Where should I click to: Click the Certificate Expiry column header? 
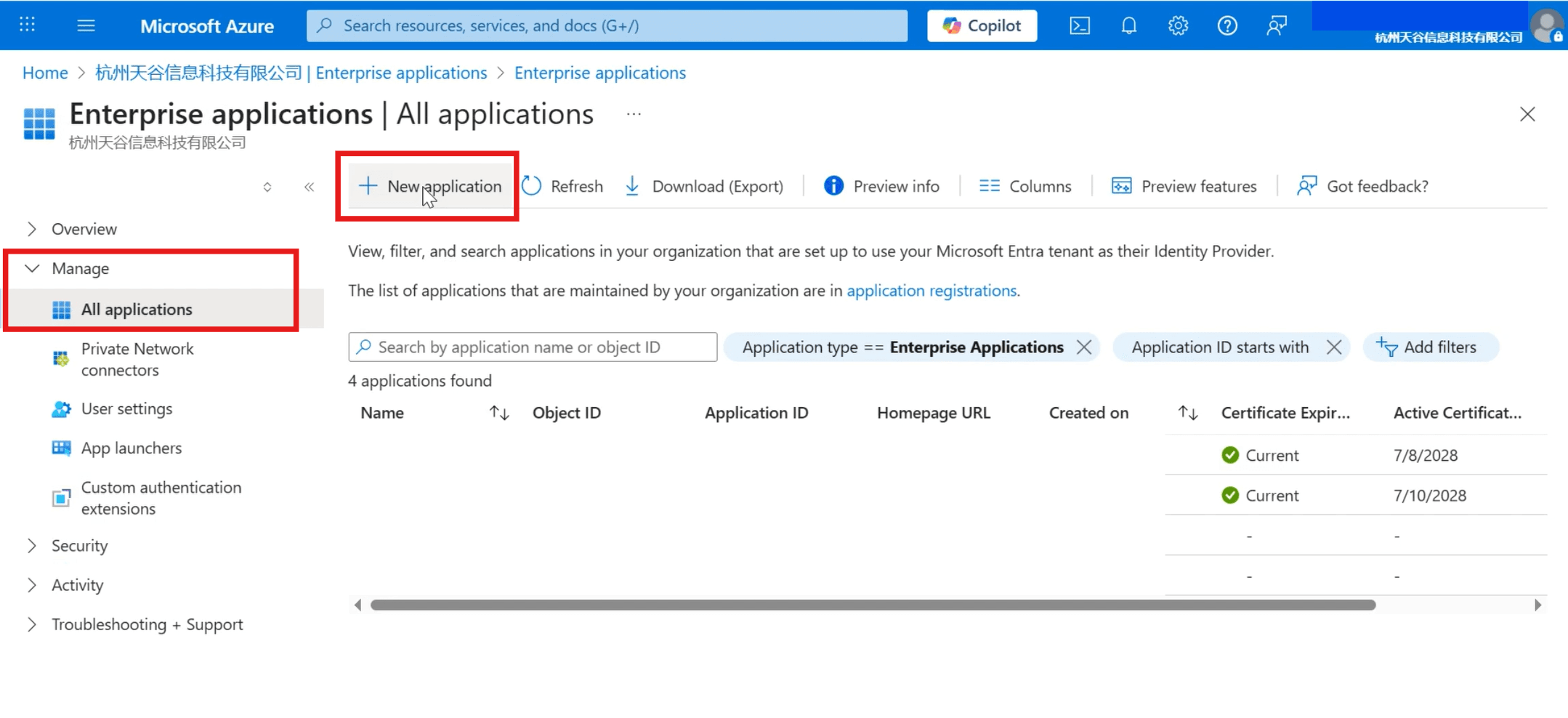click(1285, 413)
